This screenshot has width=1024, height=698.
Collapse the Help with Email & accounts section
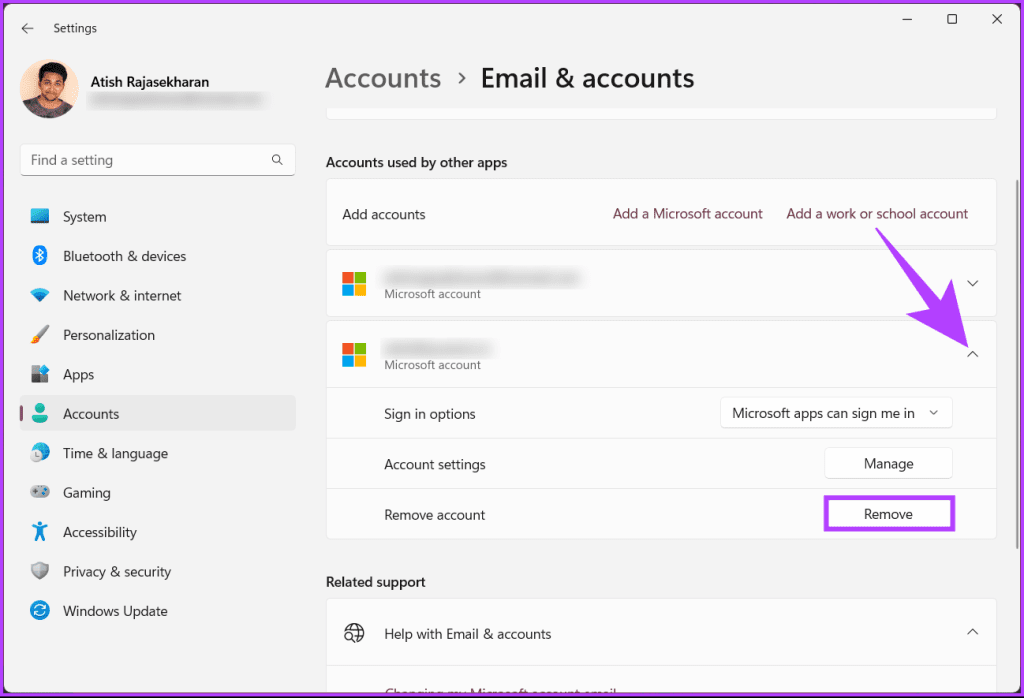[971, 632]
